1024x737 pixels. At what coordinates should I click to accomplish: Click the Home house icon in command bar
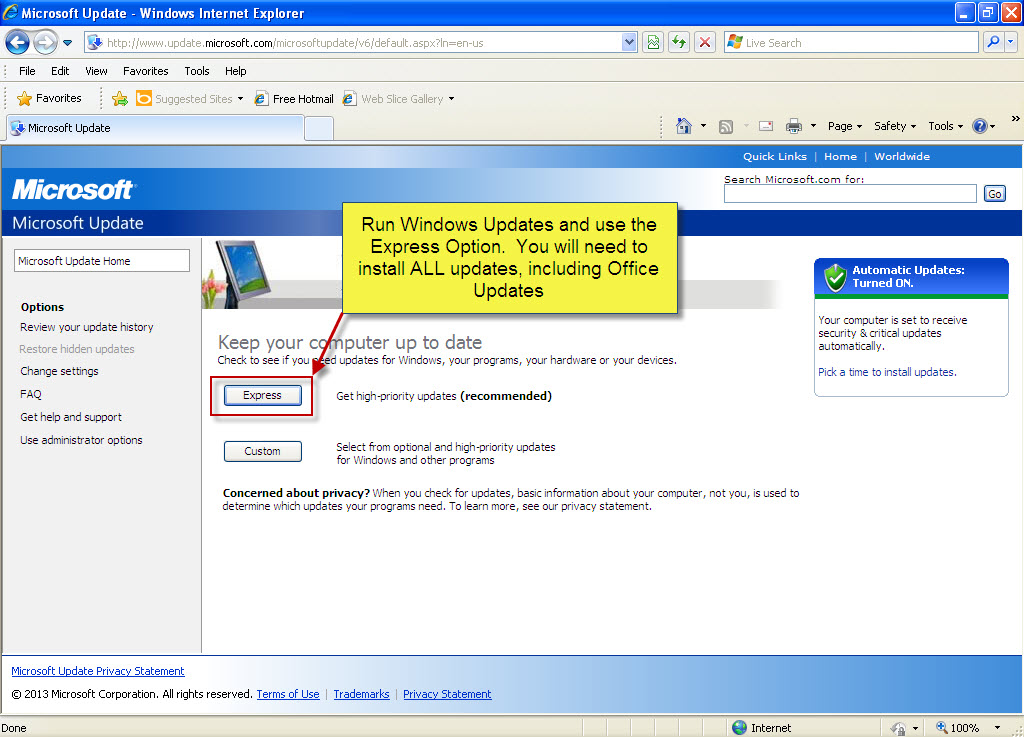(x=684, y=126)
